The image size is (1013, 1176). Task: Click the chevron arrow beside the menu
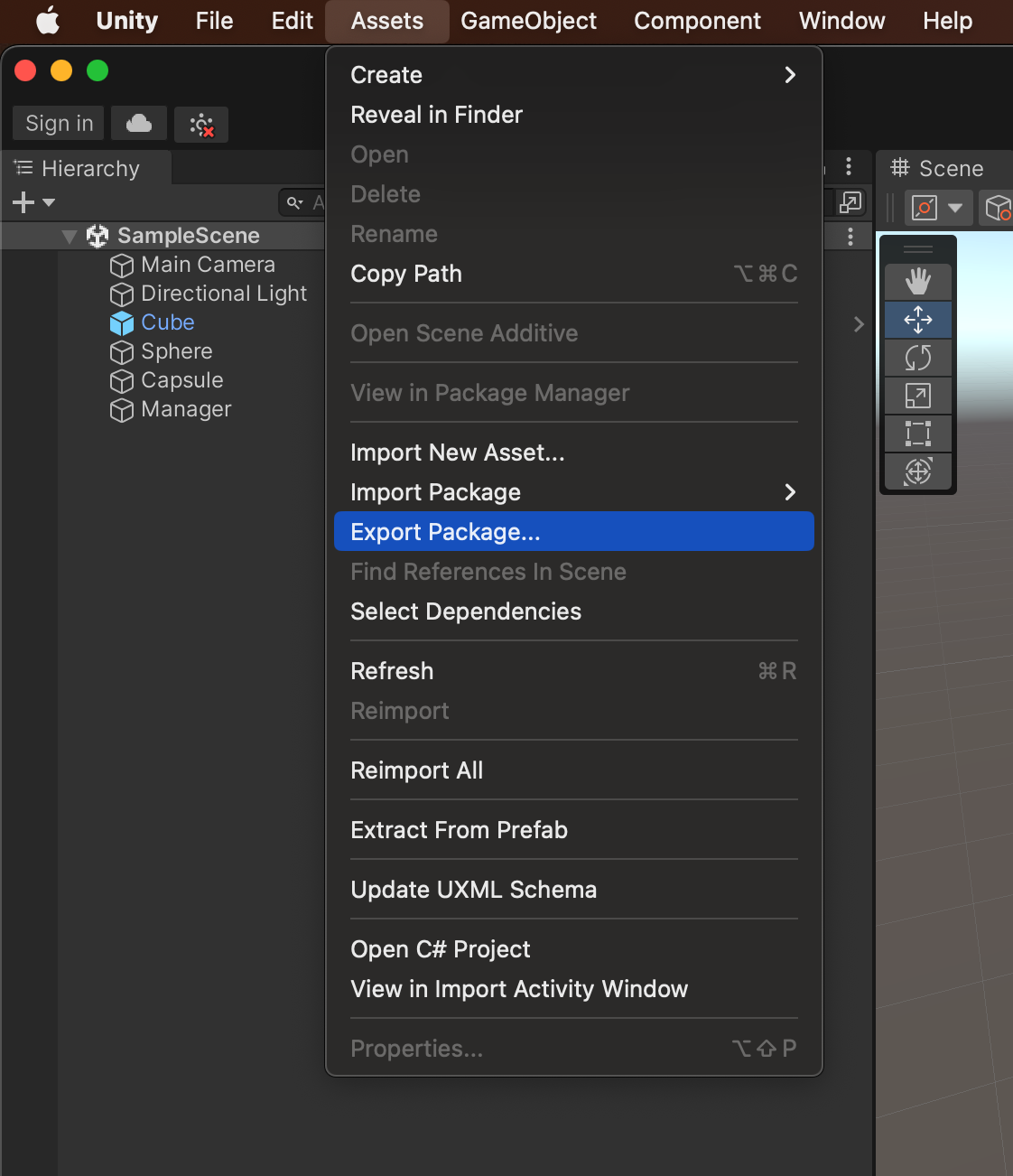[x=859, y=324]
